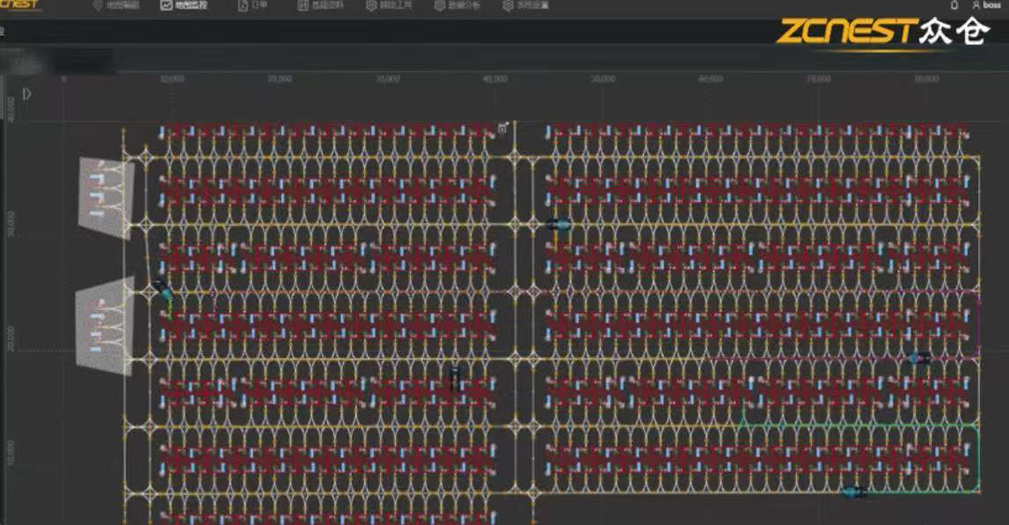
Task: Select the AGV on the green route
Action: (x=854, y=492)
